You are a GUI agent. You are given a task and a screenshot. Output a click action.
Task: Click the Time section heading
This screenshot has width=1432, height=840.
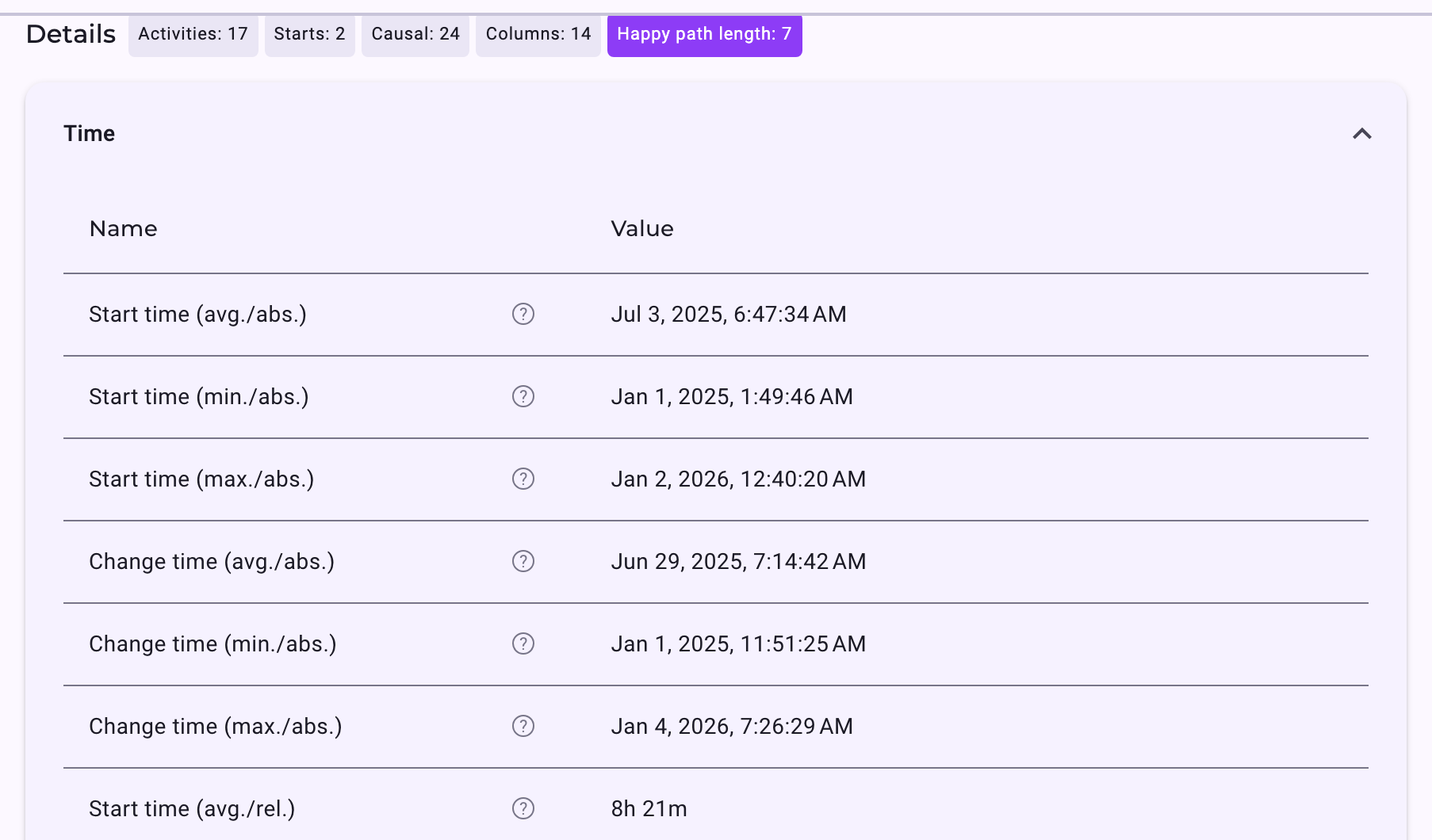(90, 134)
